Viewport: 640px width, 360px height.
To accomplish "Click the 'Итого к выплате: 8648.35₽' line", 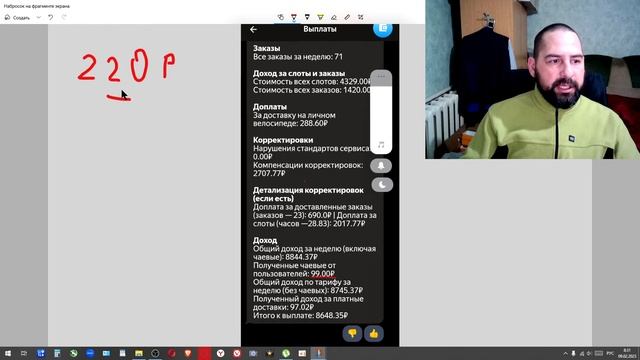I will [300, 316].
